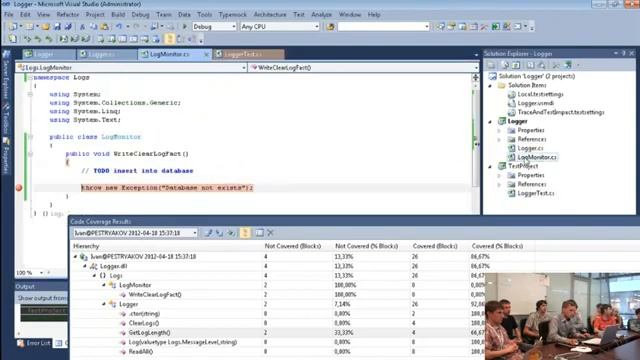Open the Architecture menu
The image size is (640, 360).
tap(270, 15)
